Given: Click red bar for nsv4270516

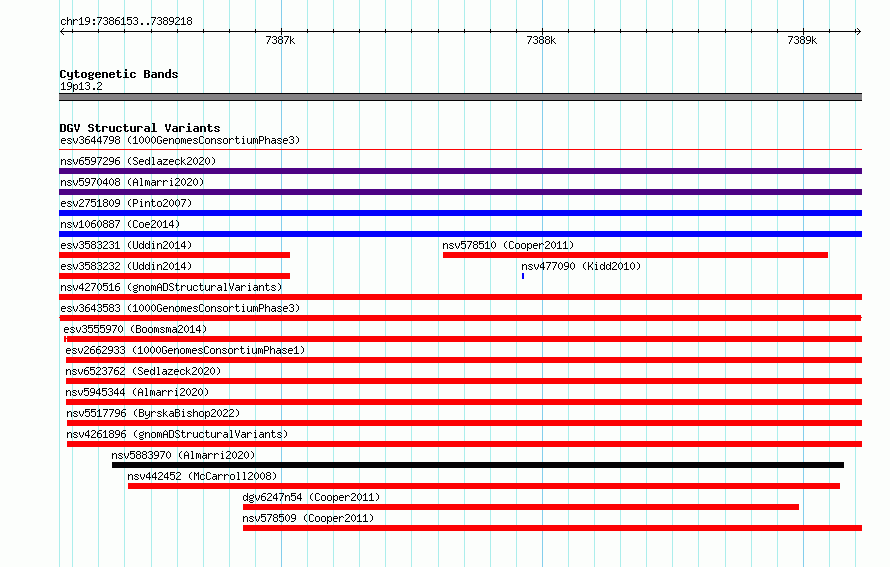Looking at the screenshot, I should [x=460, y=297].
